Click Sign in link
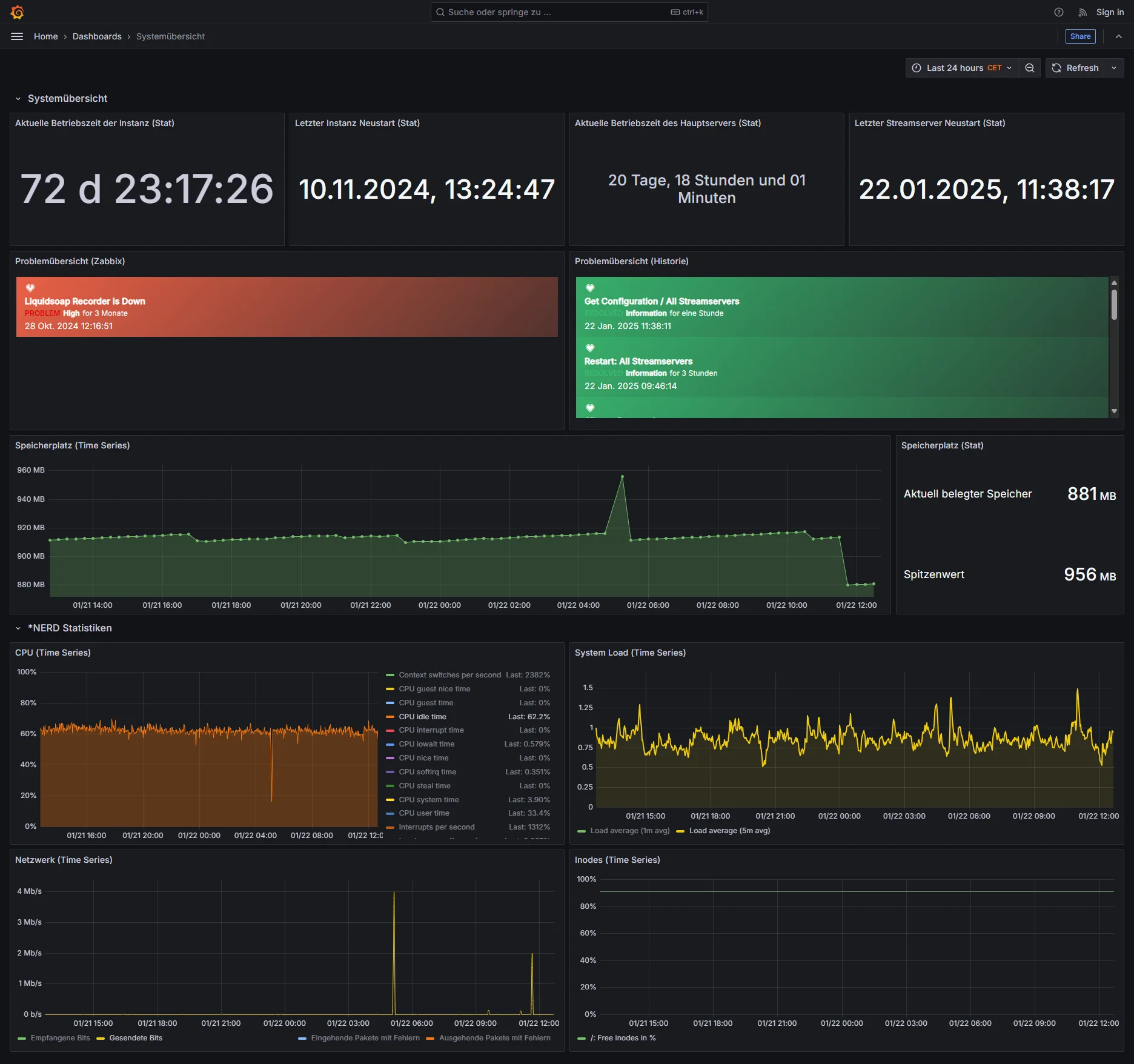 click(x=1110, y=12)
